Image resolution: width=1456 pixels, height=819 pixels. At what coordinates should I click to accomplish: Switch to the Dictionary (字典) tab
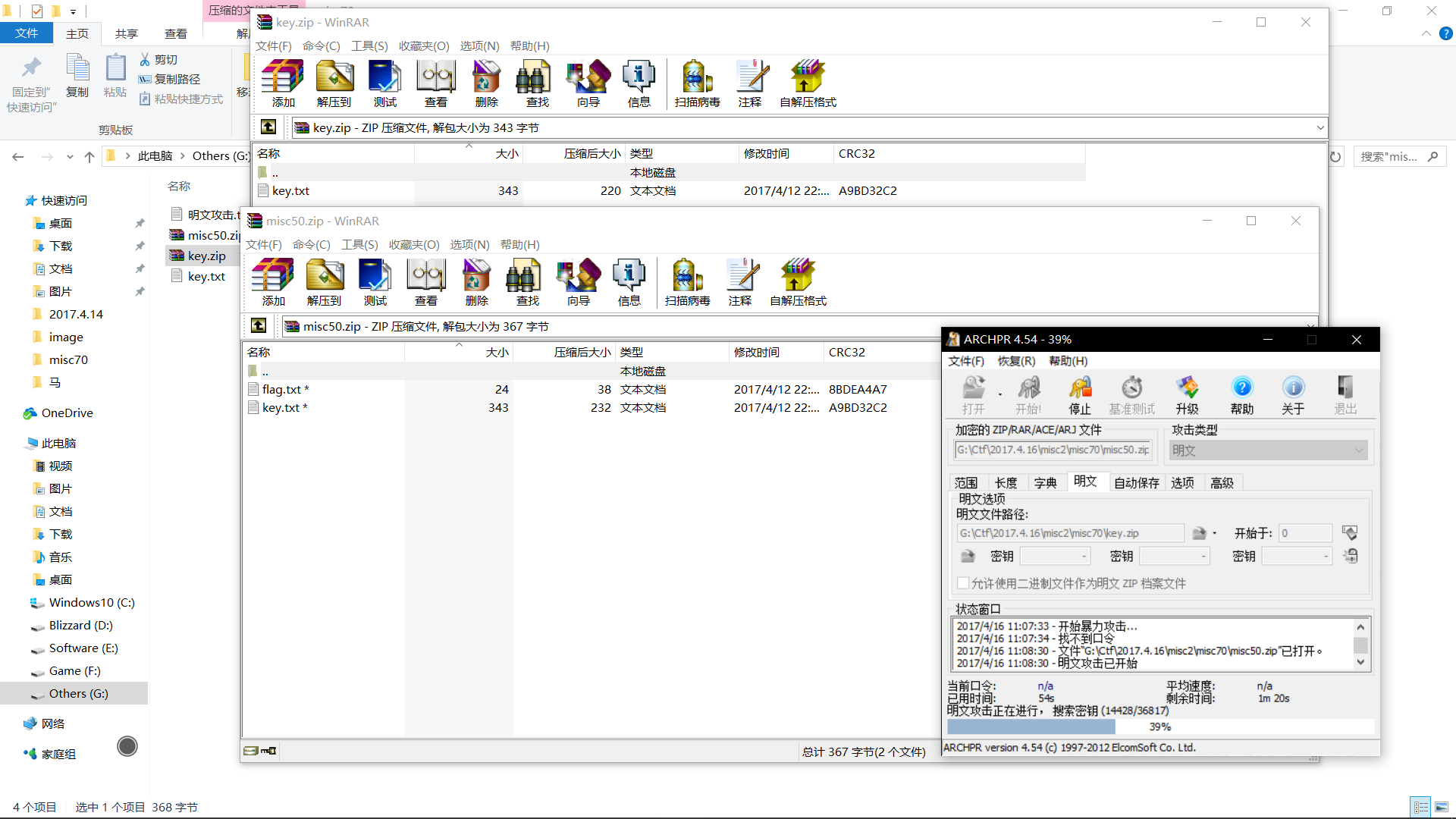1045,483
